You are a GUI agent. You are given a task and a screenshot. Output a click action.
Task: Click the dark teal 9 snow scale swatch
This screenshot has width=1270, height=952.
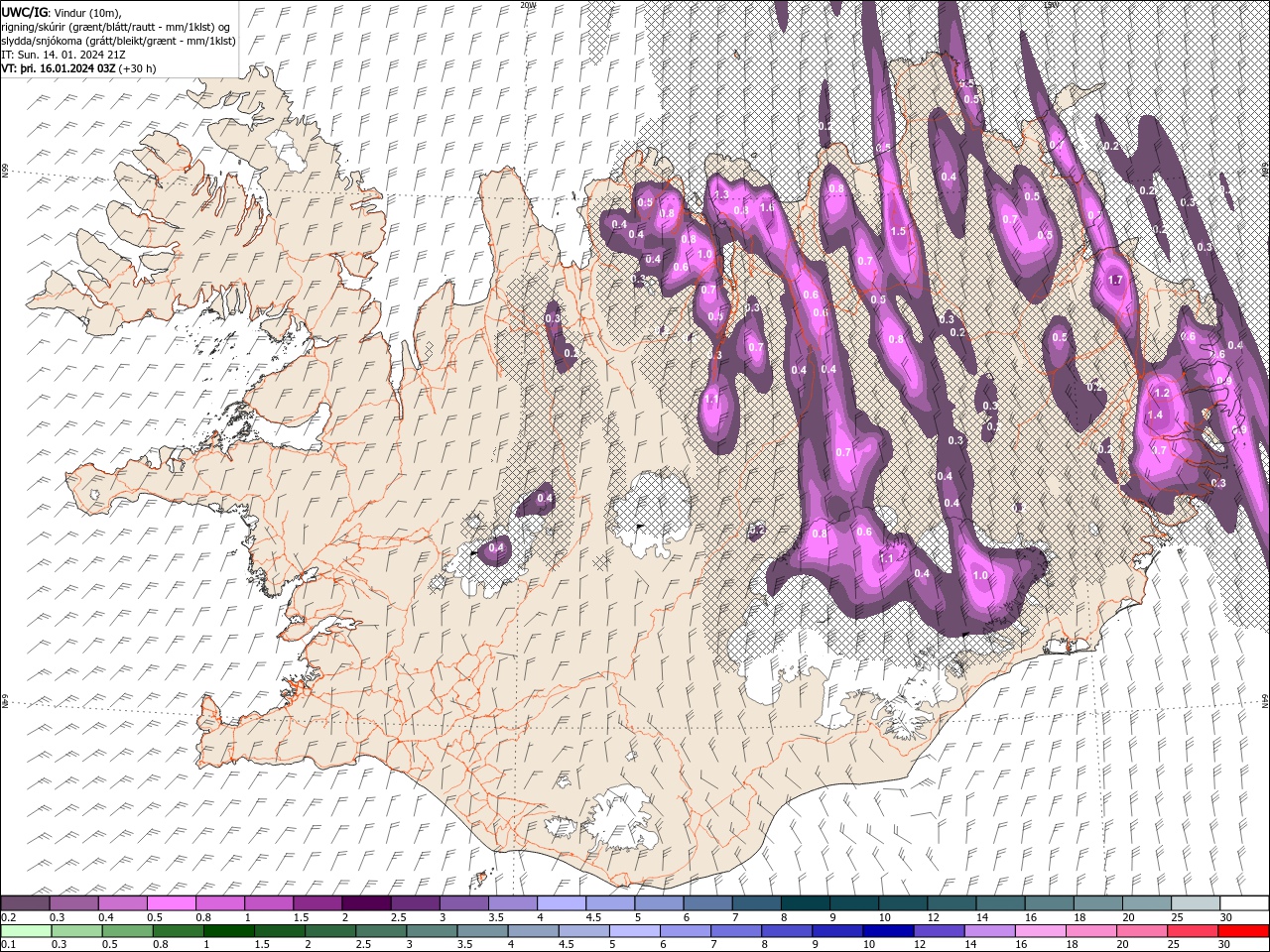853,903
